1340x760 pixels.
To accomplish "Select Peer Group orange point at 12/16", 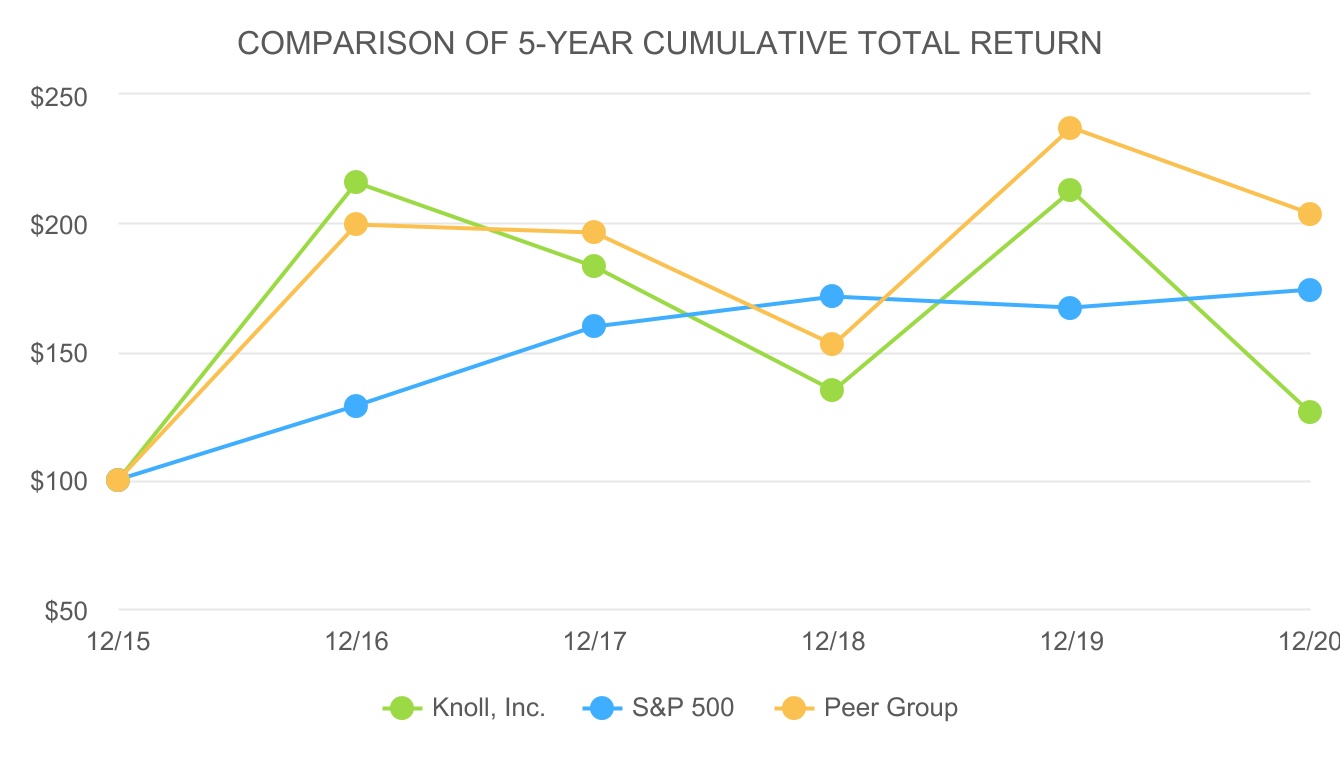I will [x=356, y=224].
